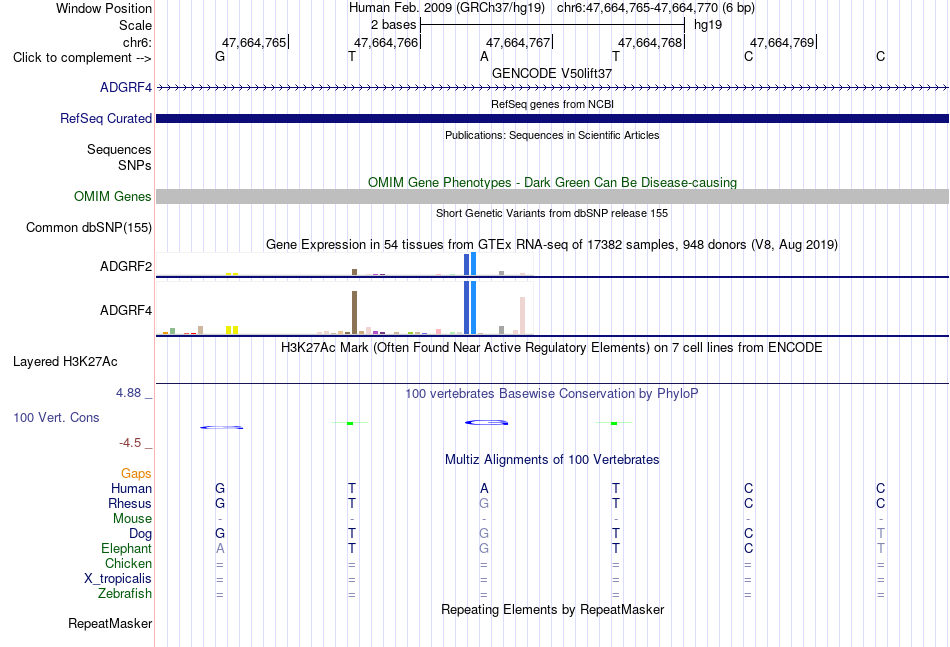Viewport: 950px width, 647px height.
Task: Click the Chicken species label
Action: (x=128, y=563)
